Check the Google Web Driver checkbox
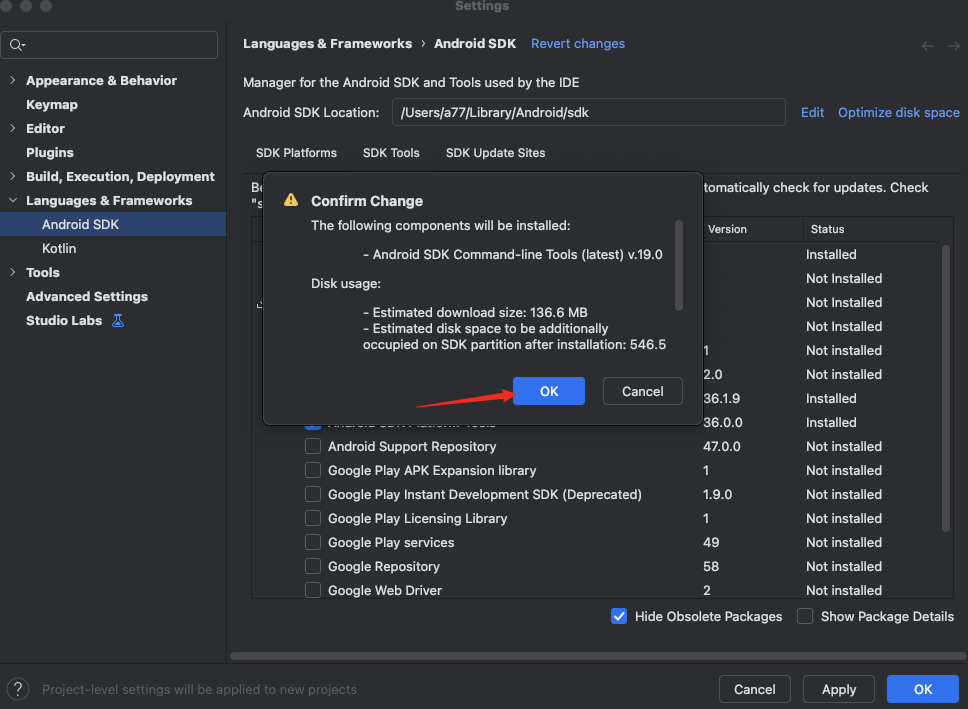Screen dimensions: 968x709 click(313, 590)
